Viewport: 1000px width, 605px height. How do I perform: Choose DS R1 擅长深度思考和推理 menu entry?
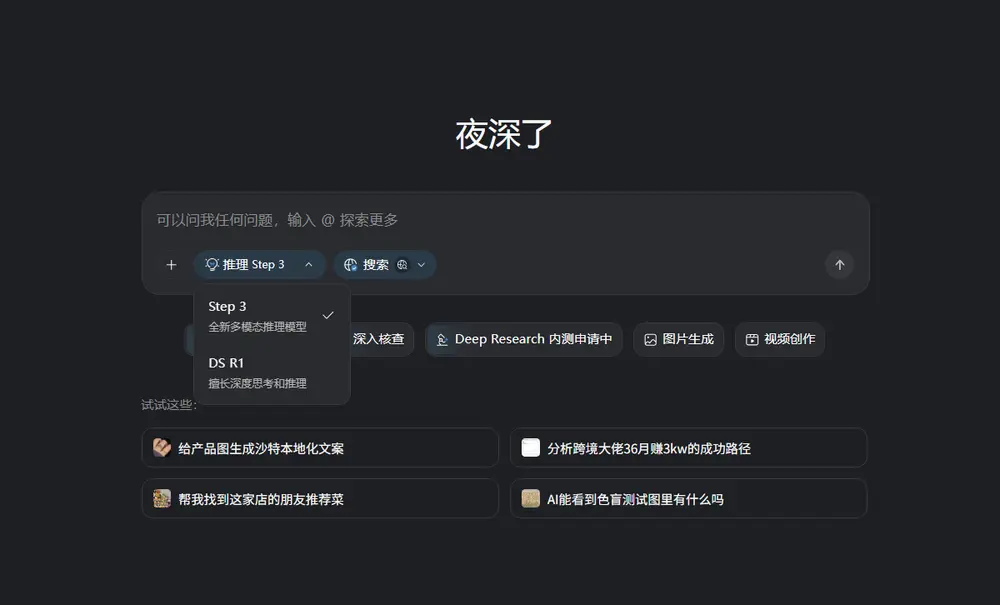(260, 372)
